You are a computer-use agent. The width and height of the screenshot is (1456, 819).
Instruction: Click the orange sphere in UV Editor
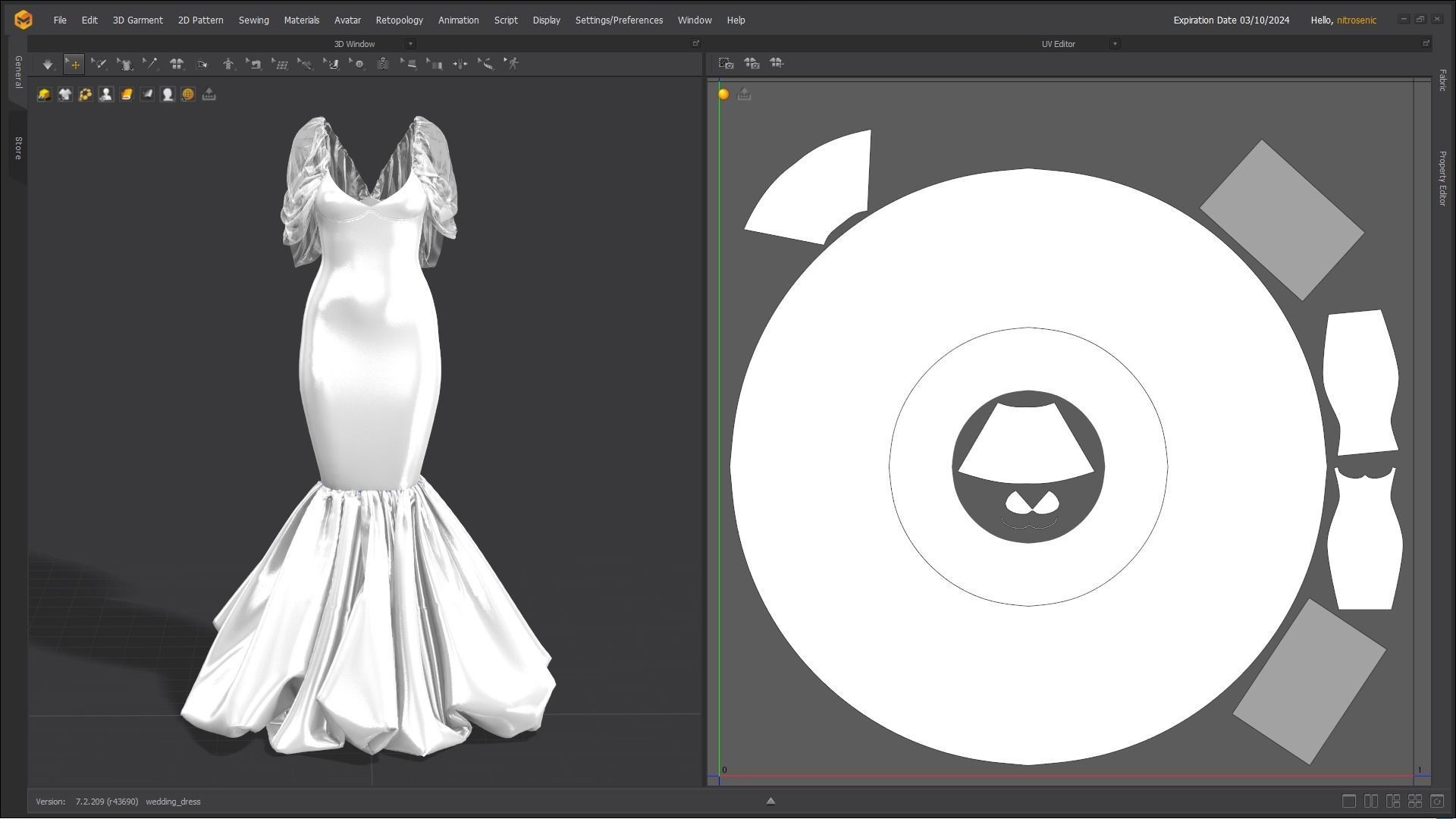(723, 94)
